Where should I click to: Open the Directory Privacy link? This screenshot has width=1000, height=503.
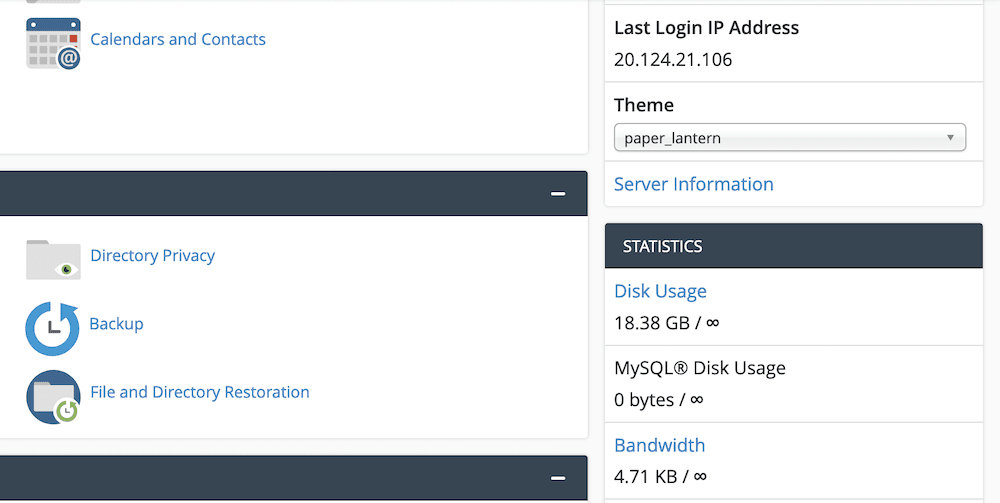[152, 255]
